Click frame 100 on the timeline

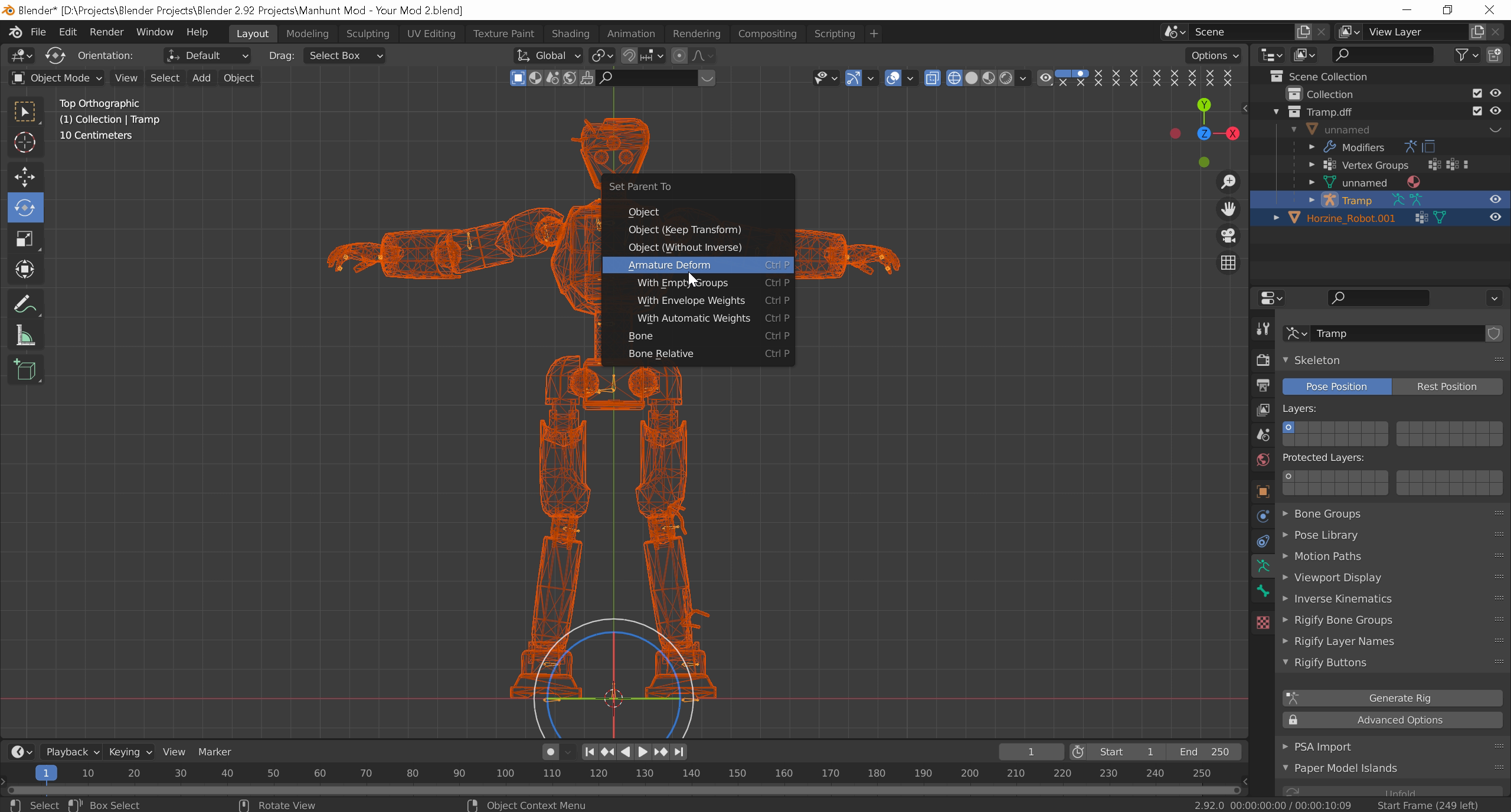coord(505,773)
